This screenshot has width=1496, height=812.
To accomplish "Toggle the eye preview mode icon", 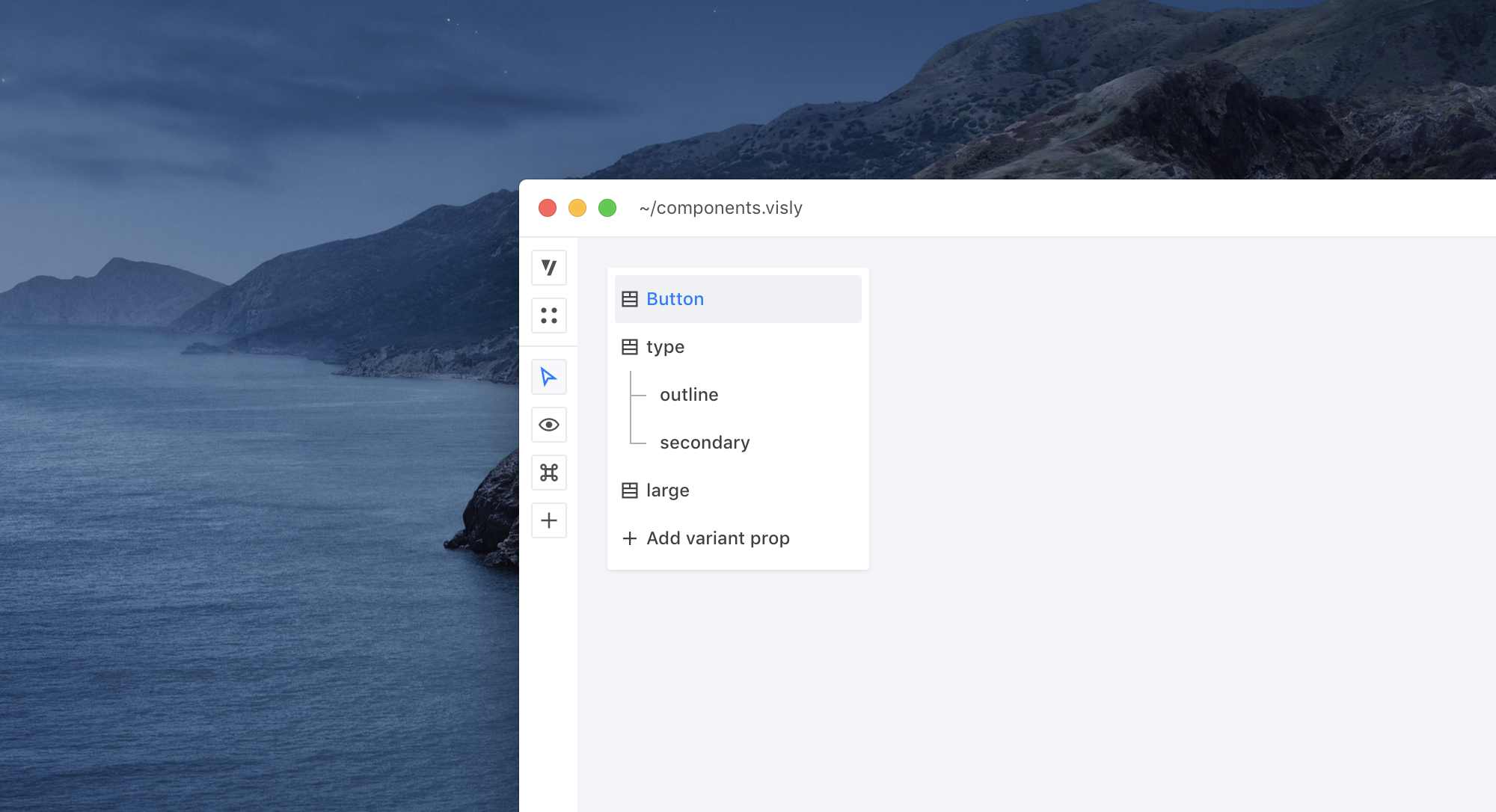I will point(549,425).
